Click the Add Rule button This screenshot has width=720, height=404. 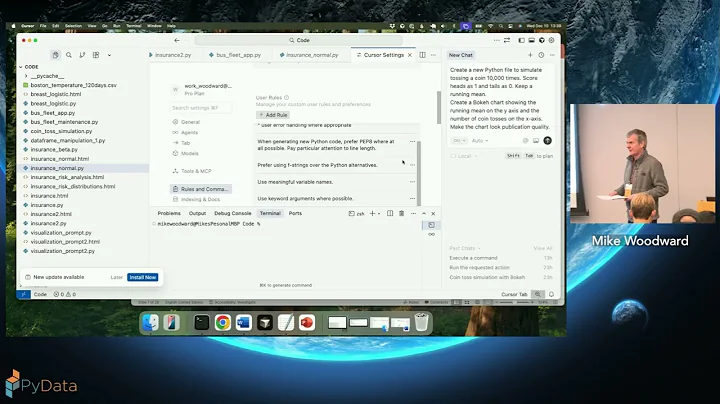[273, 115]
